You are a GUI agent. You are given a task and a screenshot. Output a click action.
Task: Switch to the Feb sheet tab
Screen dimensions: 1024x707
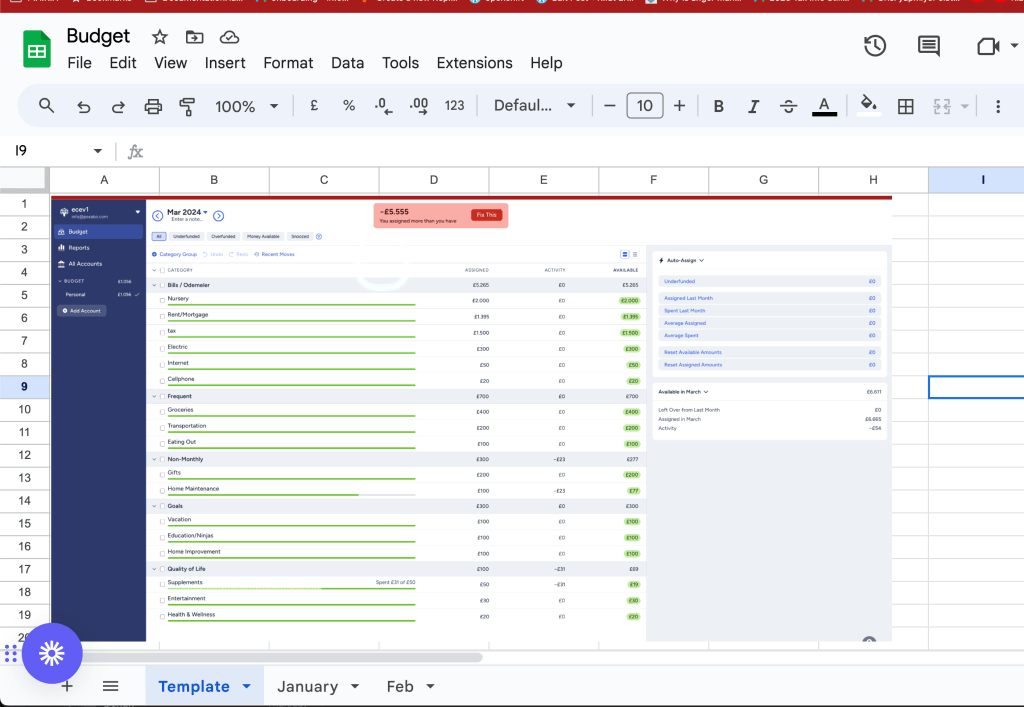click(400, 686)
